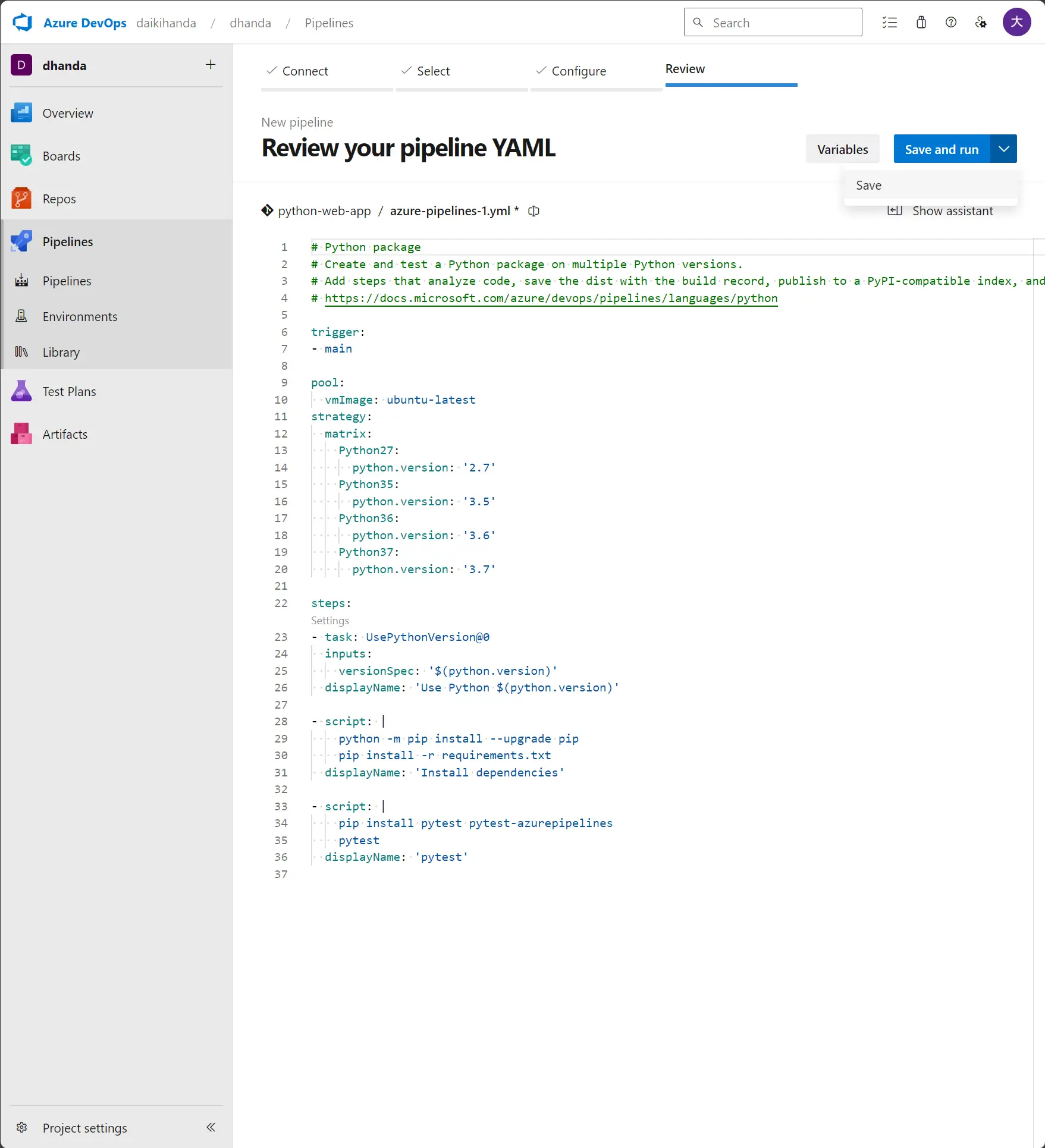Open Project settings at sidebar bottom
The height and width of the screenshot is (1148, 1045).
pyautogui.click(x=84, y=1128)
